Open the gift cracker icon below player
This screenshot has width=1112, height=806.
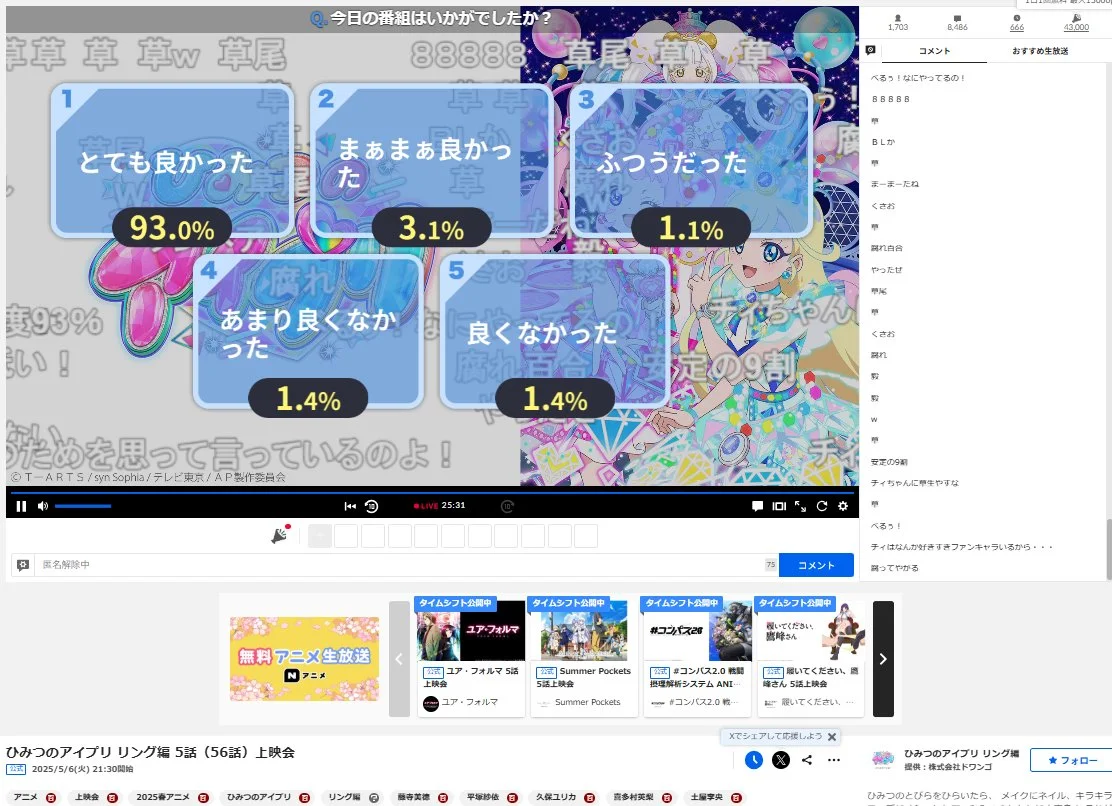click(x=281, y=535)
